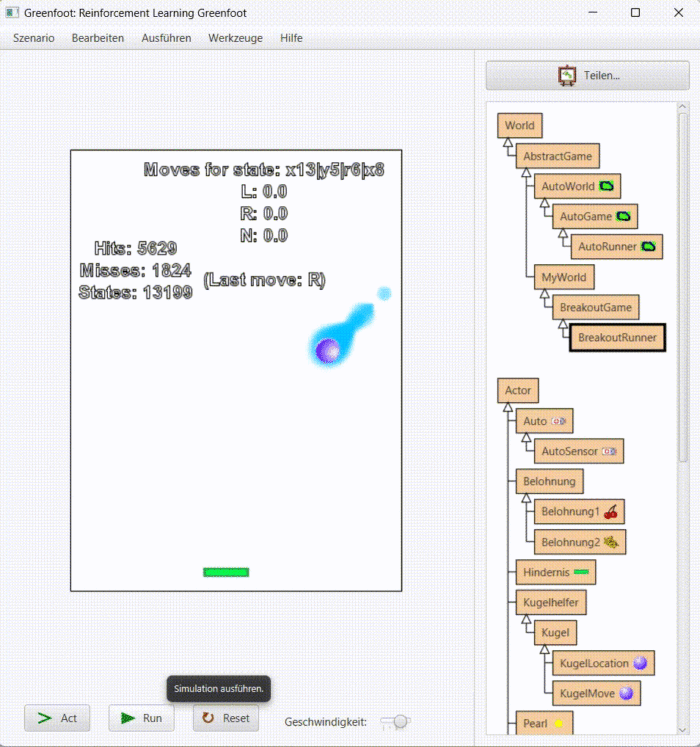This screenshot has width=700, height=747.
Task: Select the AbstractGame class box
Action: click(556, 156)
